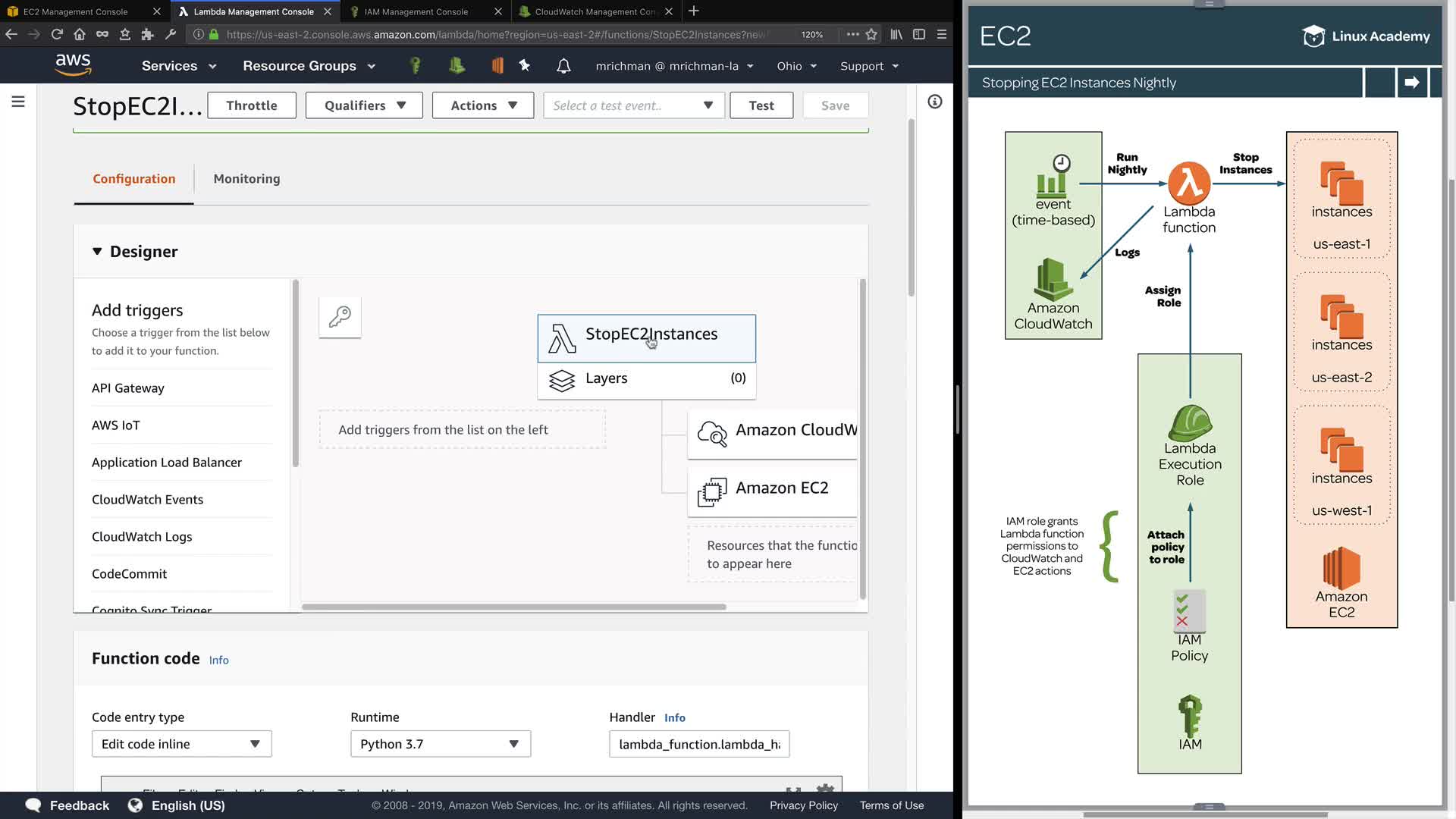Open the Runtime Python 3.7 dropdown
This screenshot has height=819, width=1456.
tap(440, 744)
